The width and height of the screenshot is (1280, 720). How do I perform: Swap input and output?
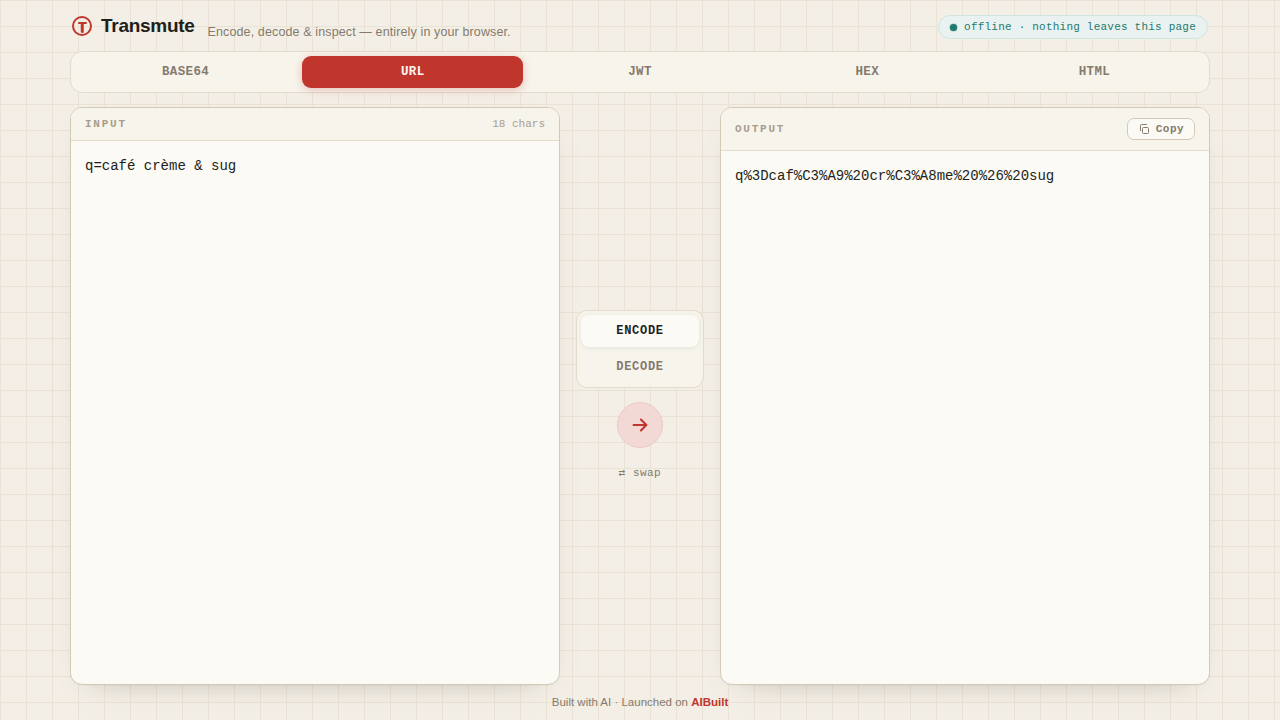pos(640,473)
